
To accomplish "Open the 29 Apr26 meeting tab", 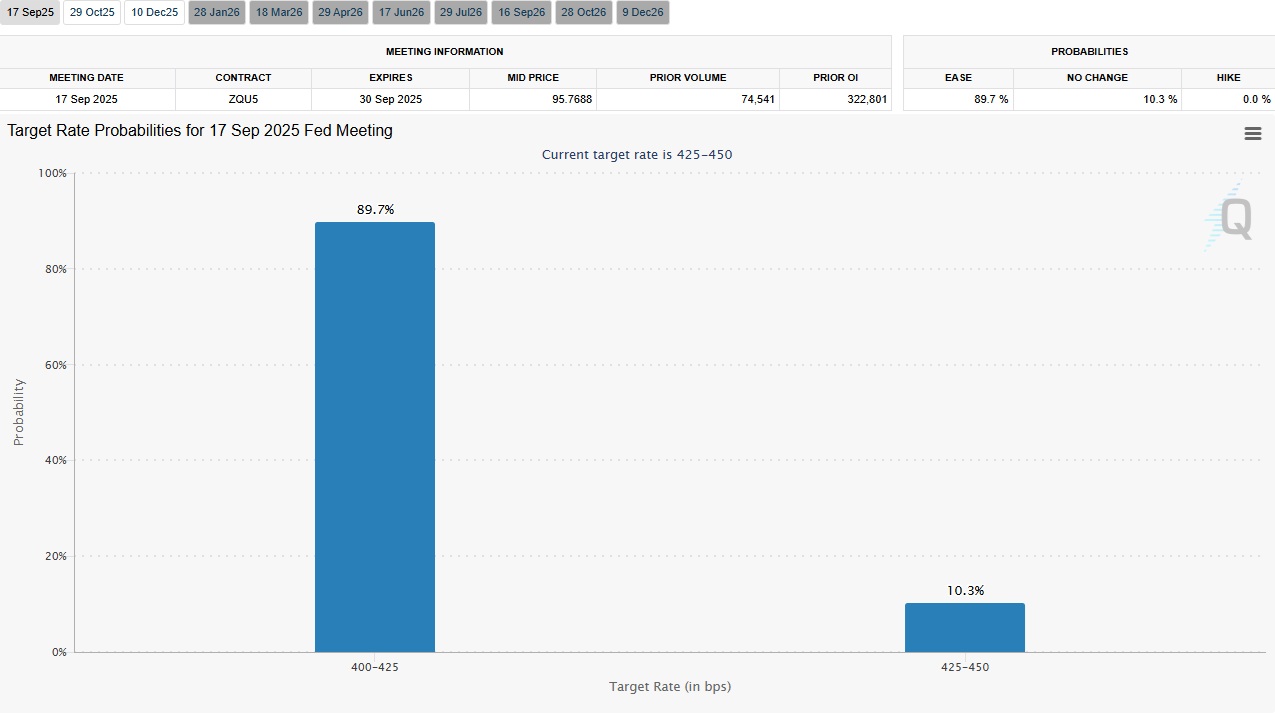I will click(340, 13).
